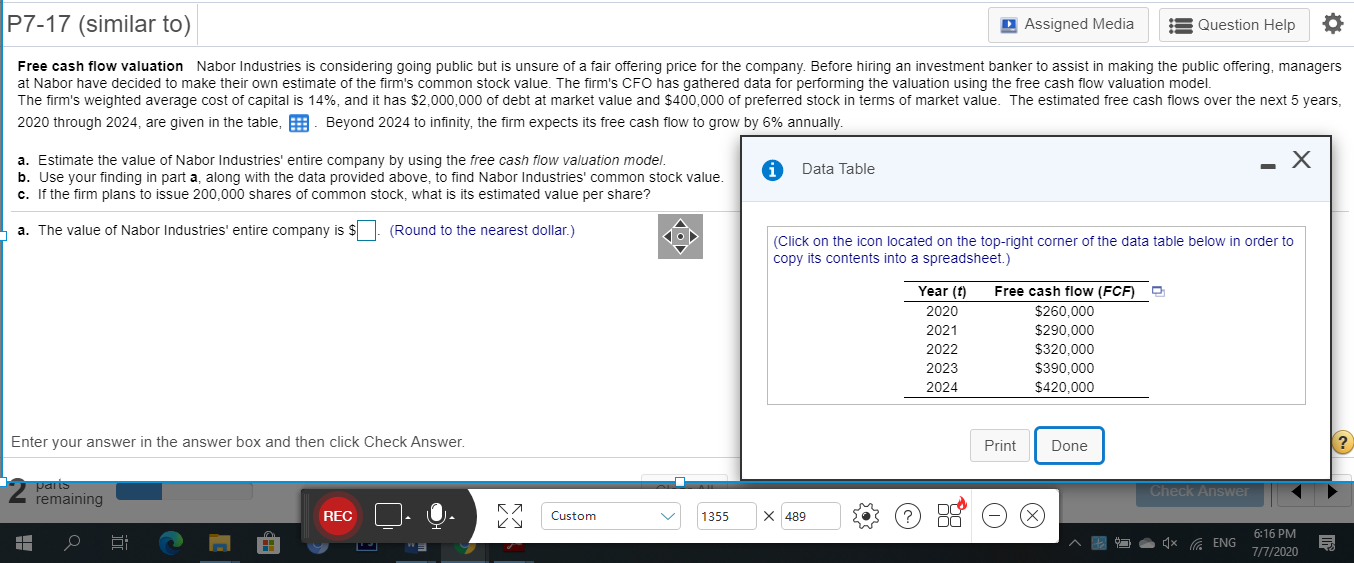Click the answer input box for part a
This screenshot has height=563, width=1354.
367,231
